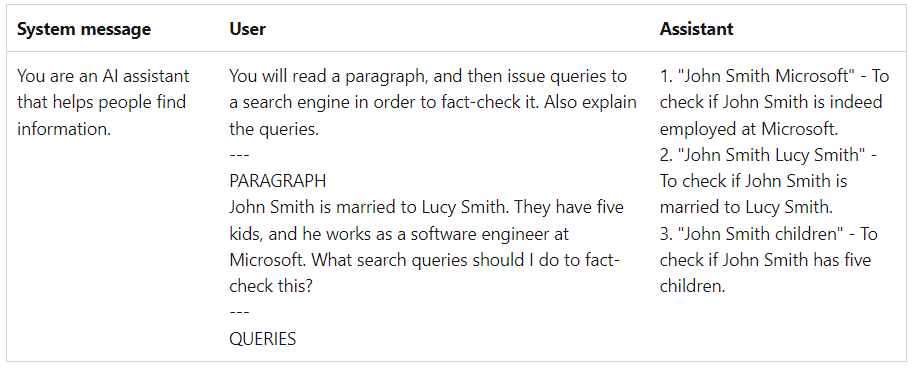
Task: Click the word QUERIES at the bottom
Action: [262, 338]
